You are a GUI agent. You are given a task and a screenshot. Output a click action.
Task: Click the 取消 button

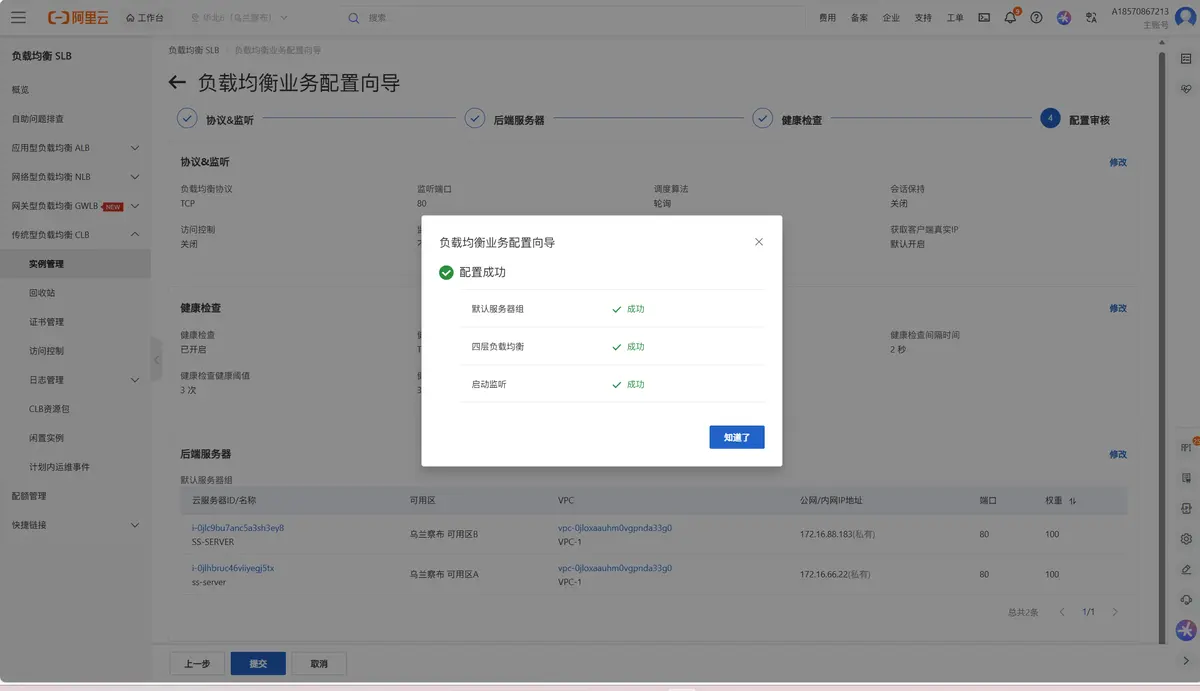[319, 664]
